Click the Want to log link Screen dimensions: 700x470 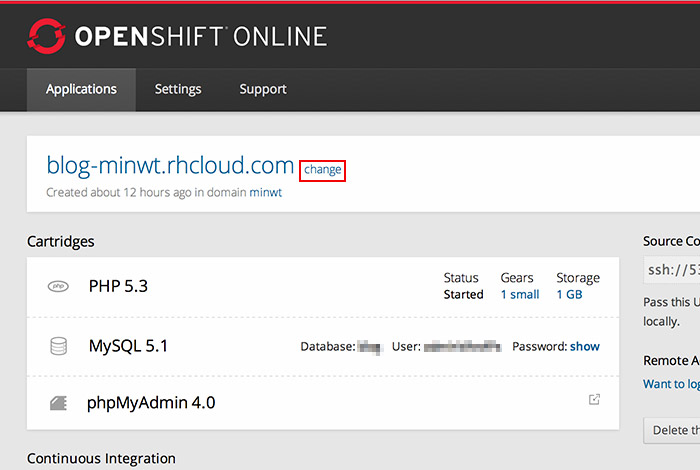pos(671,384)
